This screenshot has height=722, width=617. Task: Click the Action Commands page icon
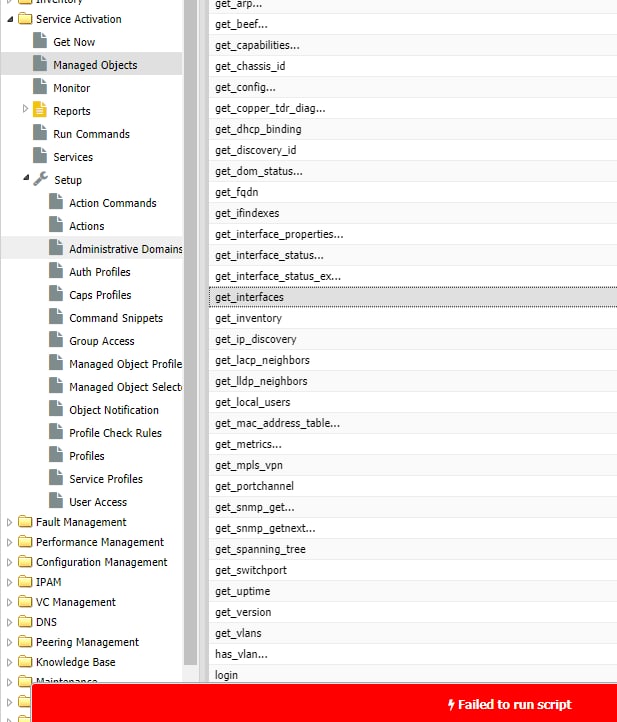56,202
